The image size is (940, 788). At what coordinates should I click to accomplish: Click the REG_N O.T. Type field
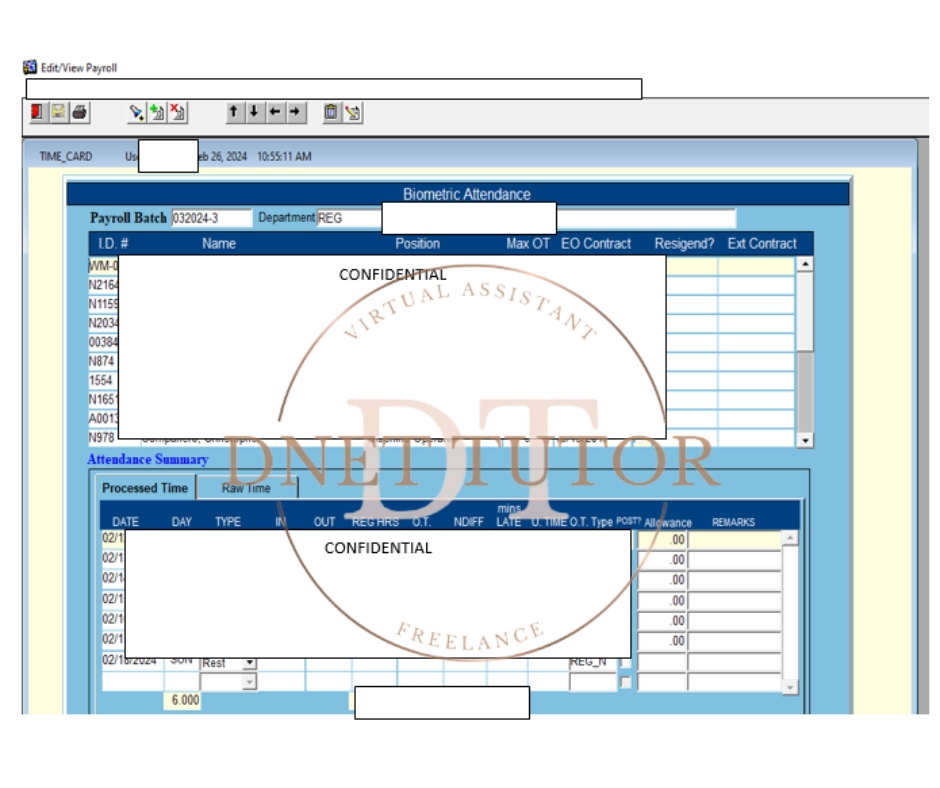(593, 662)
